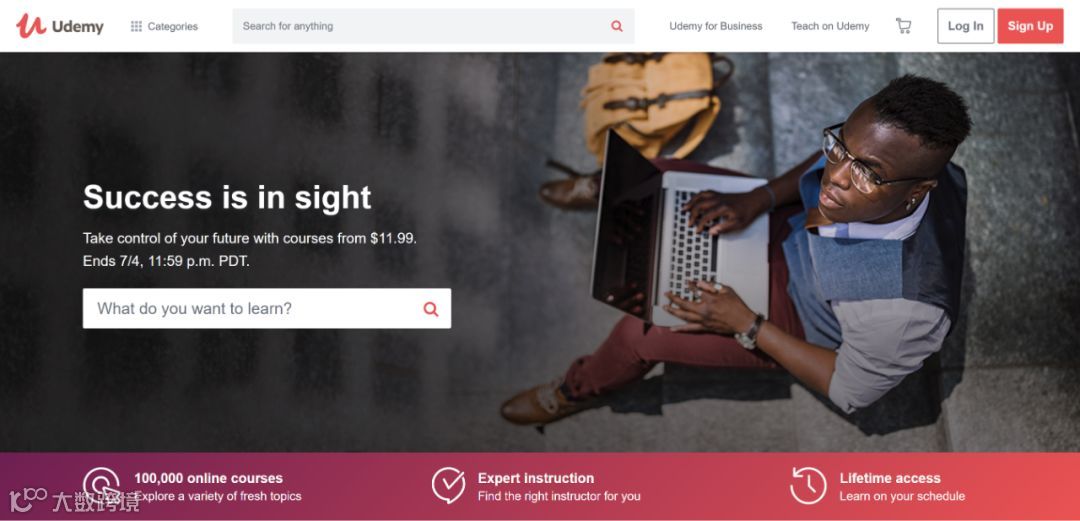Click the online courses target icon

coord(101,484)
